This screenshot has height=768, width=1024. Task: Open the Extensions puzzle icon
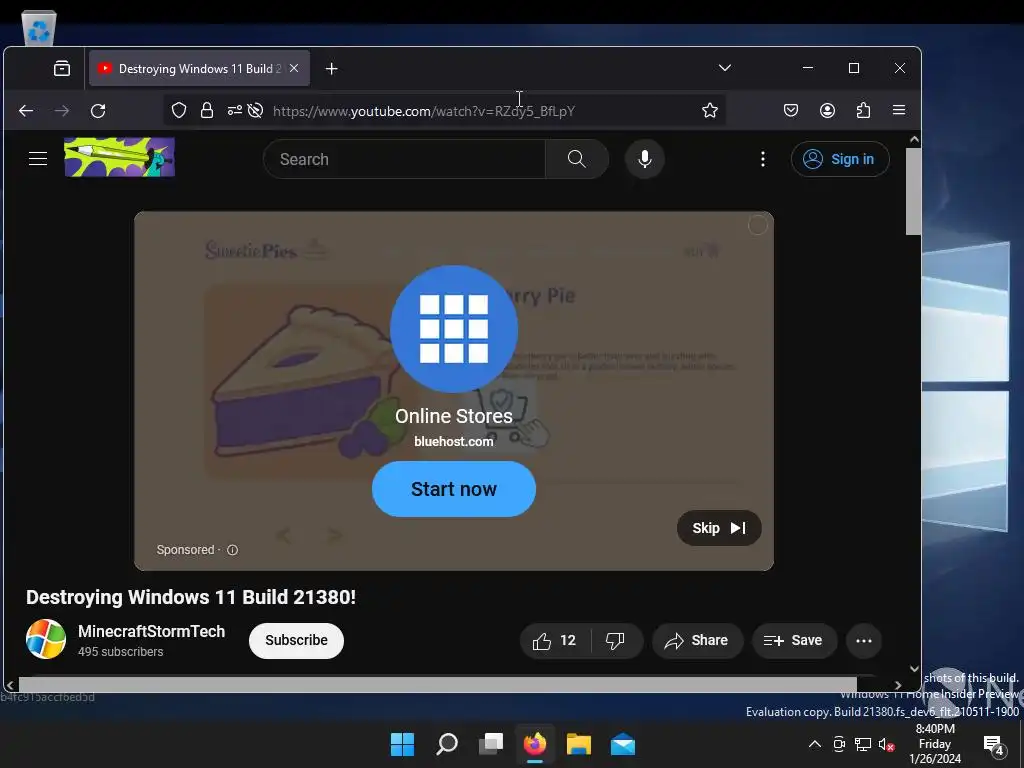(x=863, y=110)
